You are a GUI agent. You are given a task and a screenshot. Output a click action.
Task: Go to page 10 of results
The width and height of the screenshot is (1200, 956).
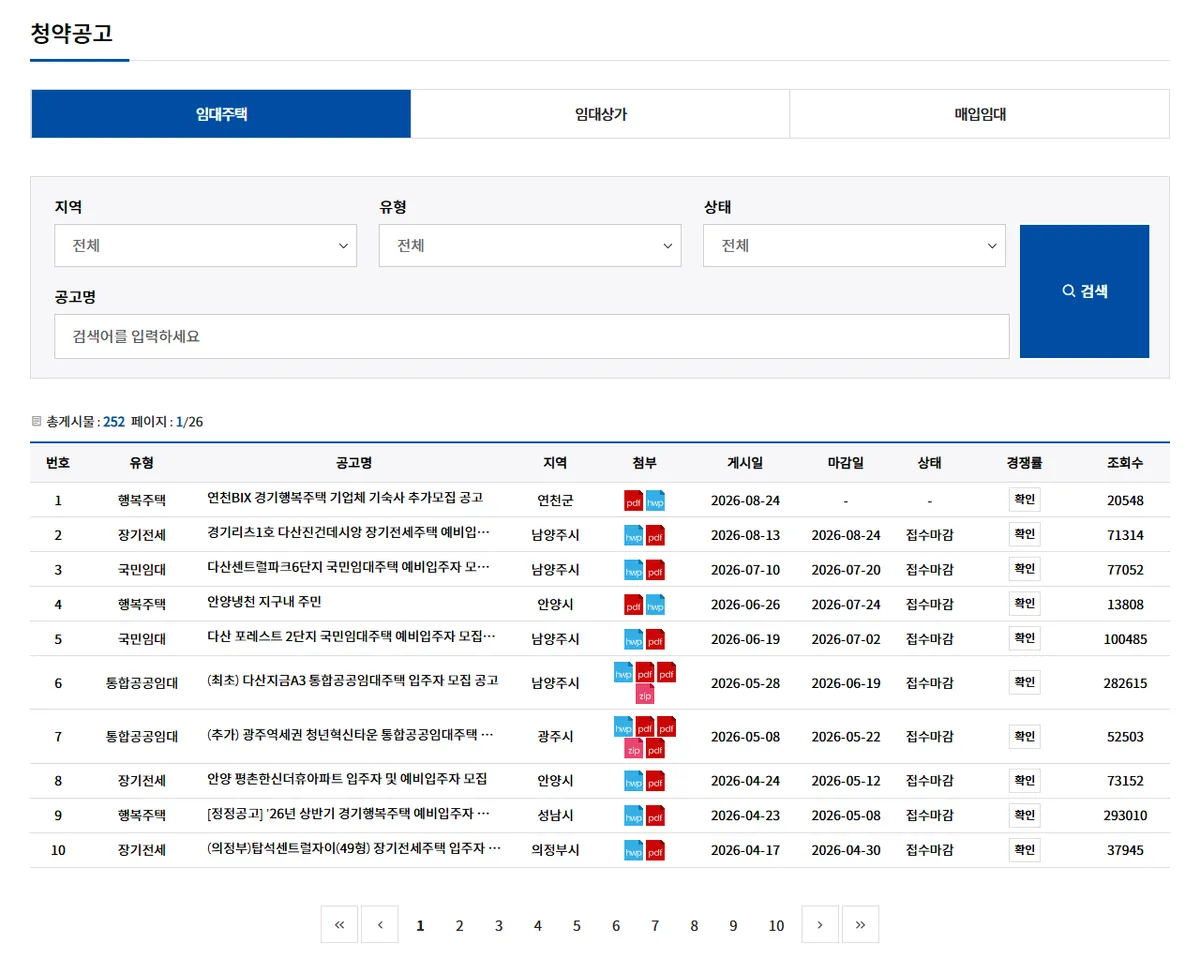776,926
